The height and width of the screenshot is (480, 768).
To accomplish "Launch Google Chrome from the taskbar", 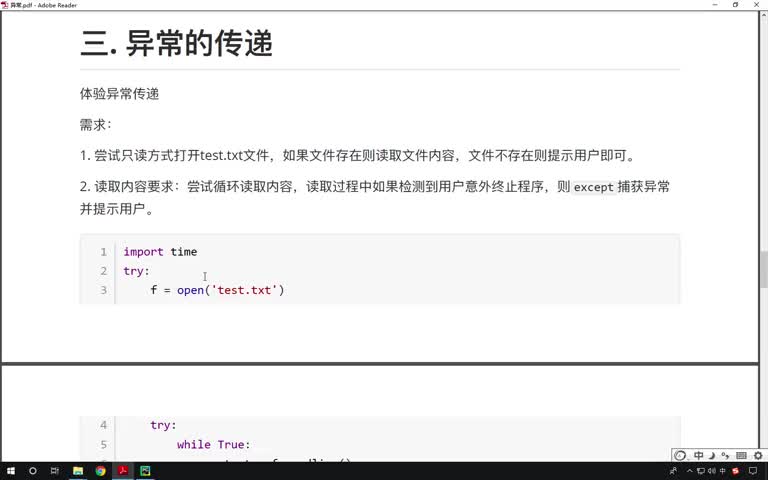I will click(x=100, y=471).
